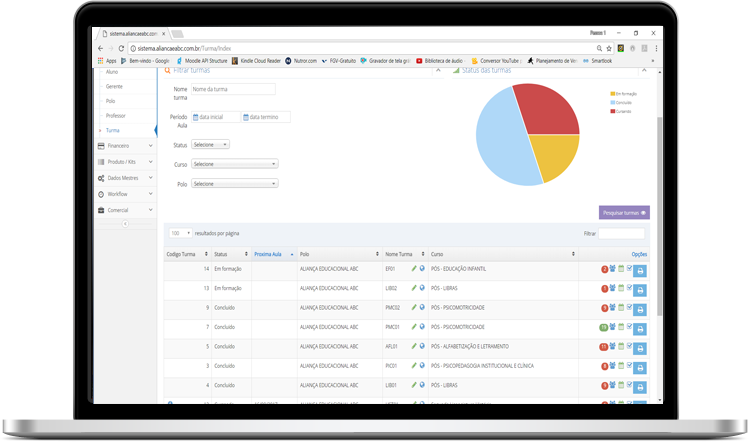Open the Moodle API Structure bookmark
The width and height of the screenshot is (749, 442).
pyautogui.click(x=202, y=61)
